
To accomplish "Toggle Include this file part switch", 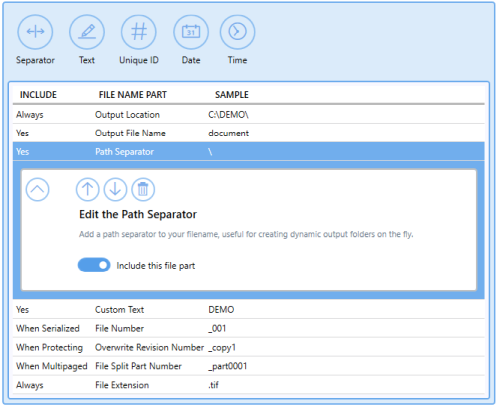I will [94, 265].
